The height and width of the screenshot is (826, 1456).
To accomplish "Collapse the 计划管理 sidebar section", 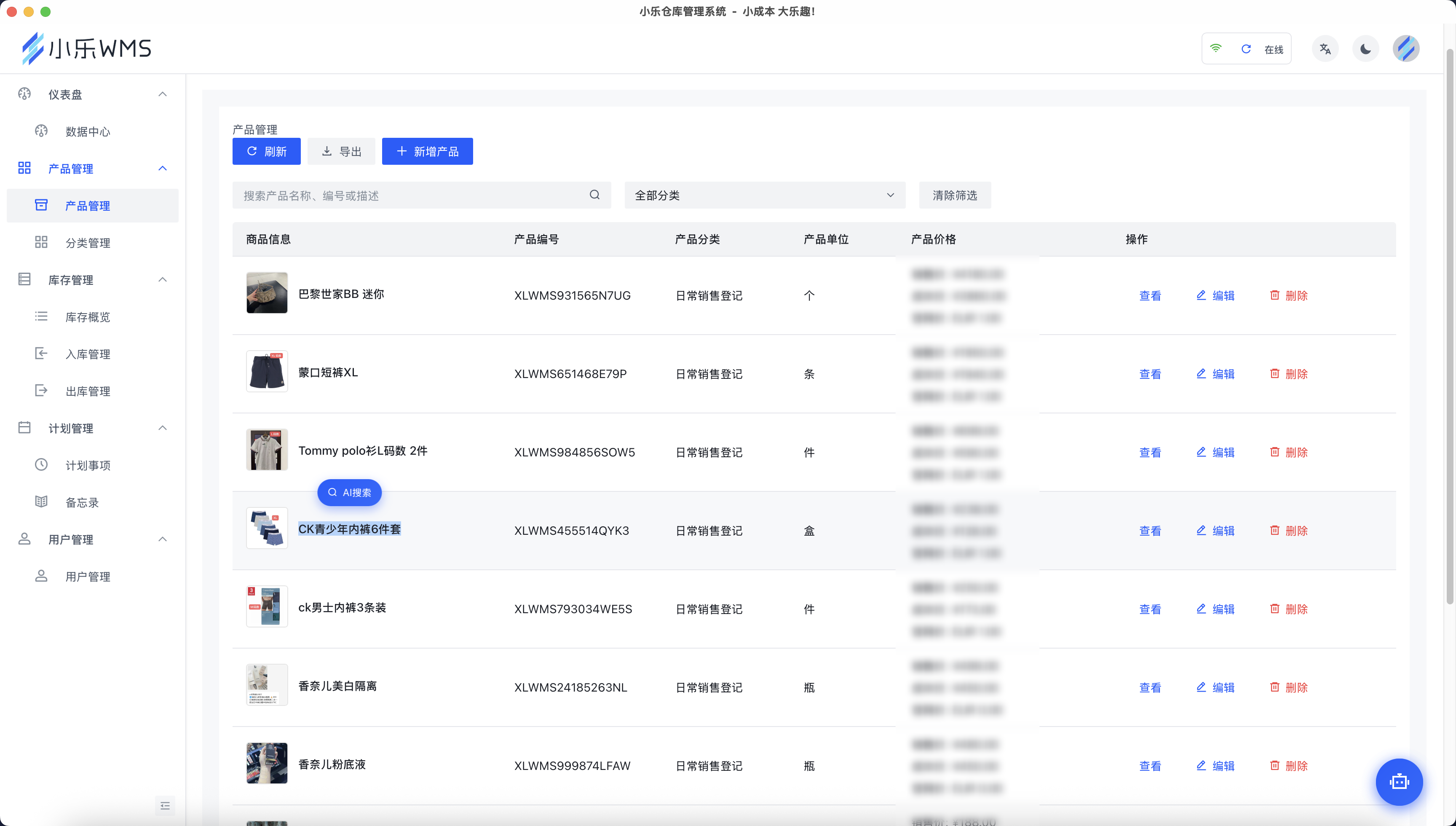I will tap(162, 428).
